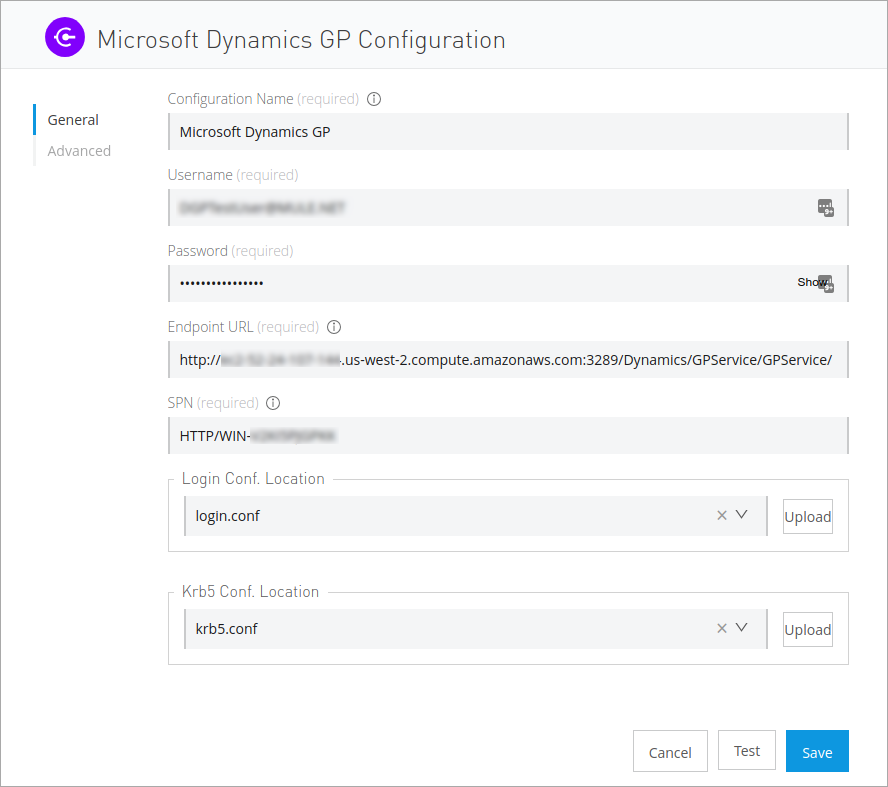Clear the login.conf selection with X
This screenshot has width=888, height=787.
pyautogui.click(x=722, y=516)
